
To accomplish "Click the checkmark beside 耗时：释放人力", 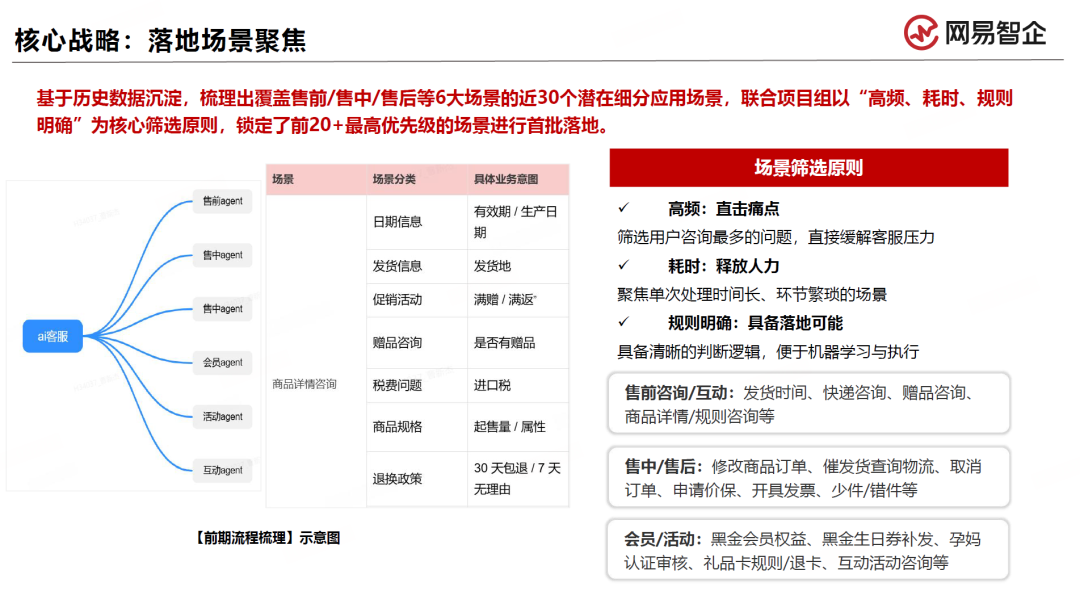I will (x=623, y=265).
